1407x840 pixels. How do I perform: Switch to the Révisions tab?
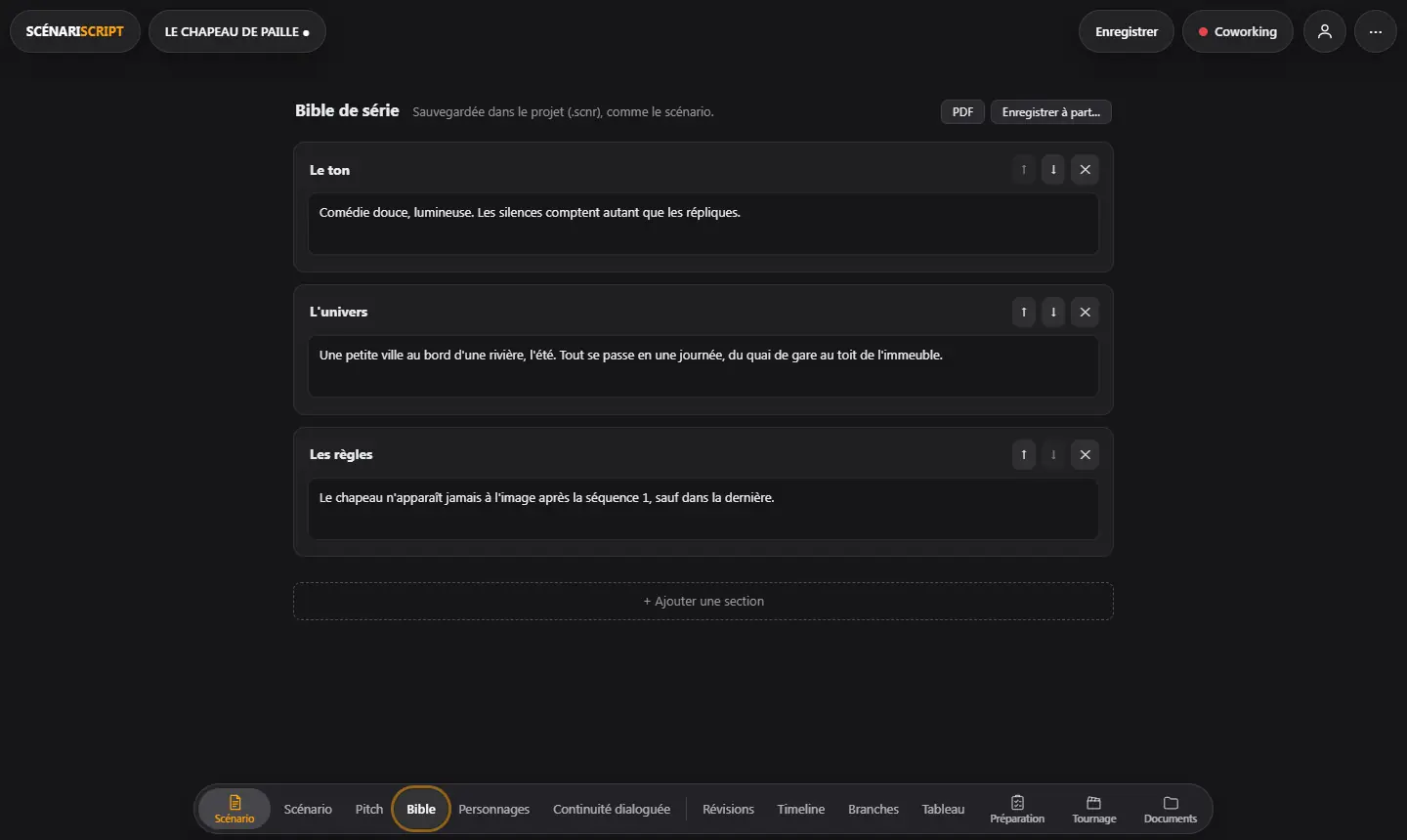coord(729,810)
